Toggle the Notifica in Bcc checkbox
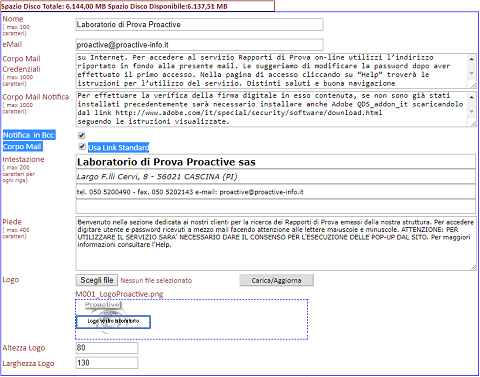This screenshot has width=480, height=377. (x=81, y=135)
